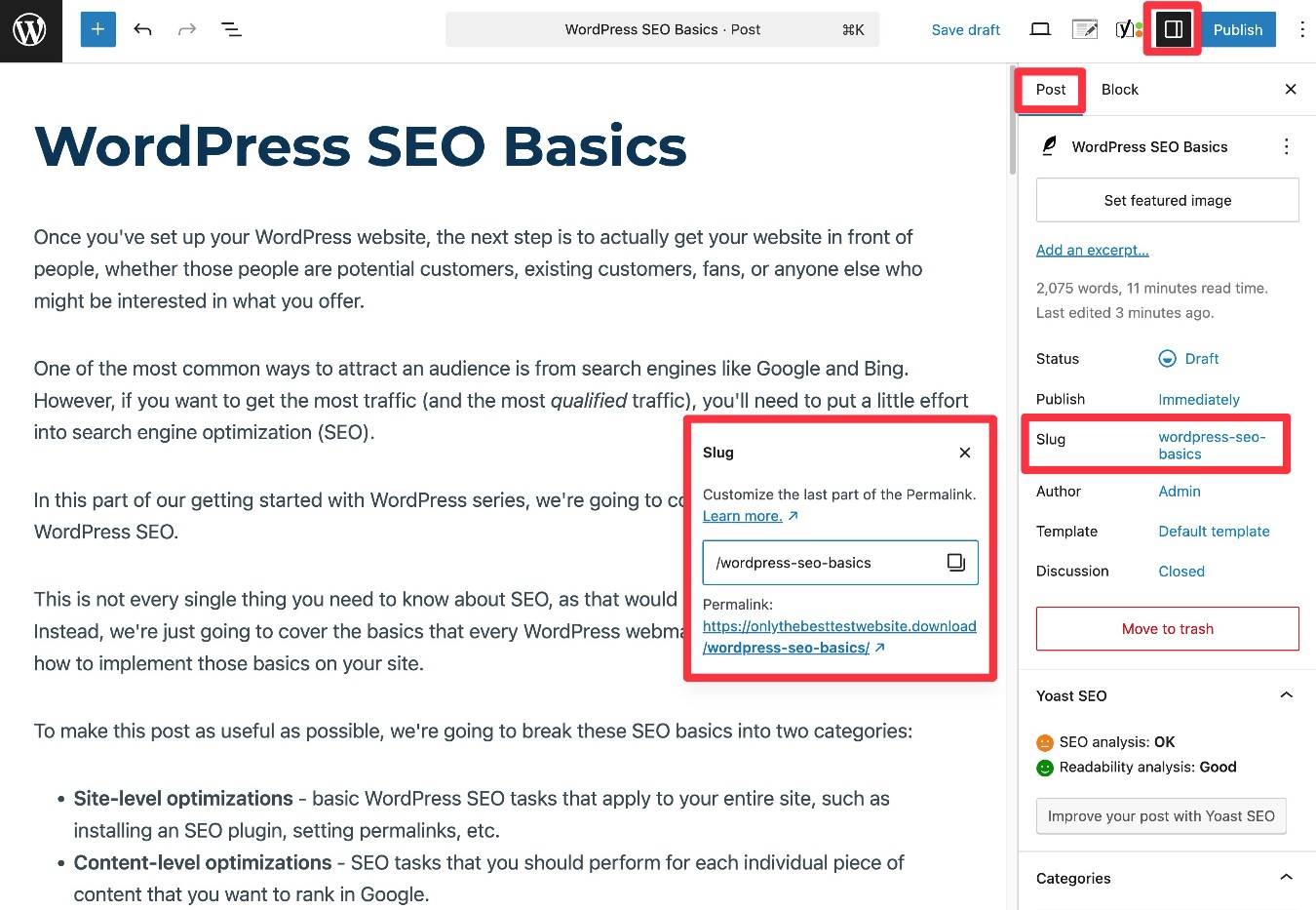Open post options via the three-dot menu
This screenshot has height=910, width=1316.
1286,145
